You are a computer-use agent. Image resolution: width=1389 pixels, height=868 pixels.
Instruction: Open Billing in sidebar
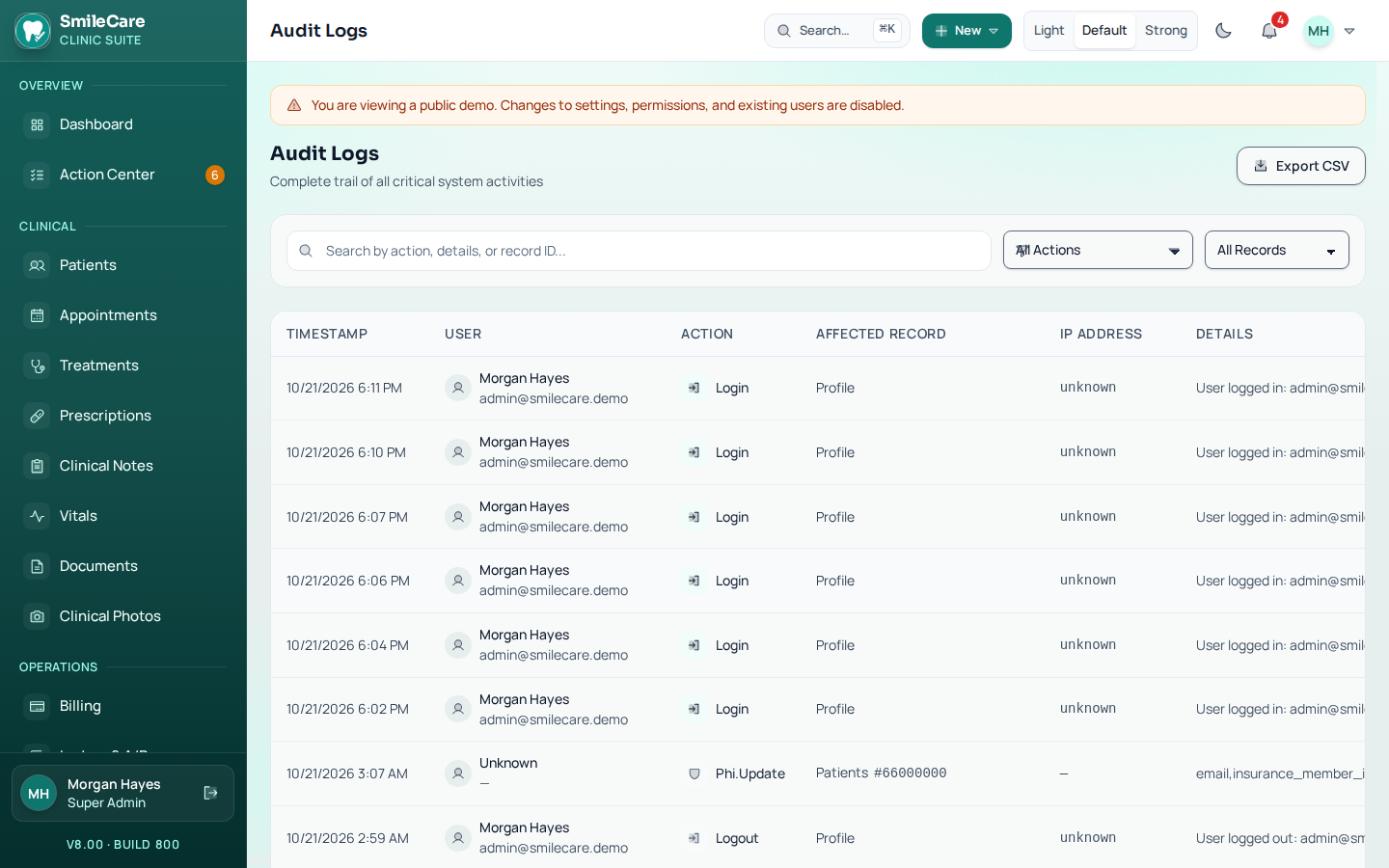[x=123, y=706]
